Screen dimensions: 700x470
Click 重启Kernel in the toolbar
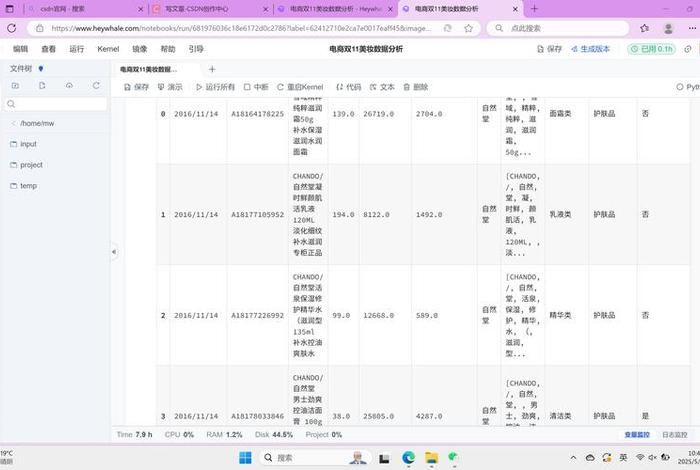pyautogui.click(x=300, y=87)
